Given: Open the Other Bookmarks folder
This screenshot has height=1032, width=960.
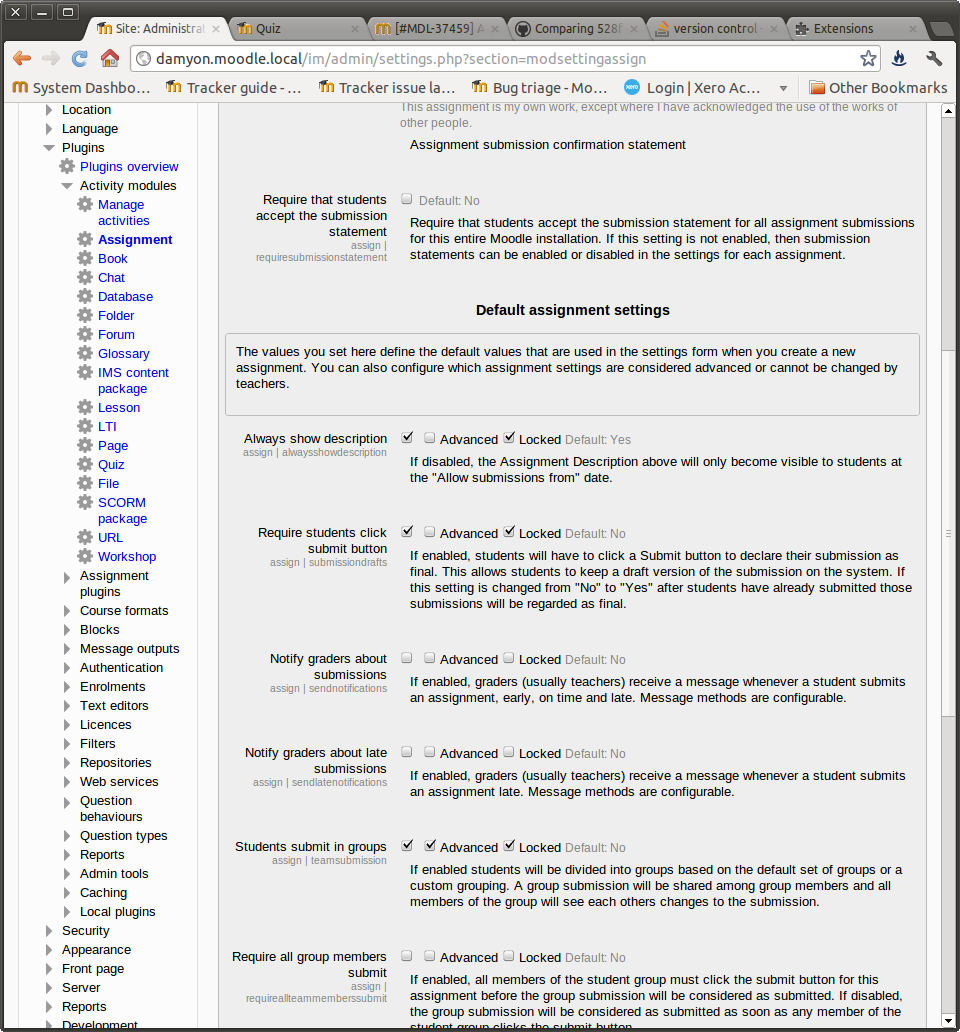Looking at the screenshot, I should point(878,88).
